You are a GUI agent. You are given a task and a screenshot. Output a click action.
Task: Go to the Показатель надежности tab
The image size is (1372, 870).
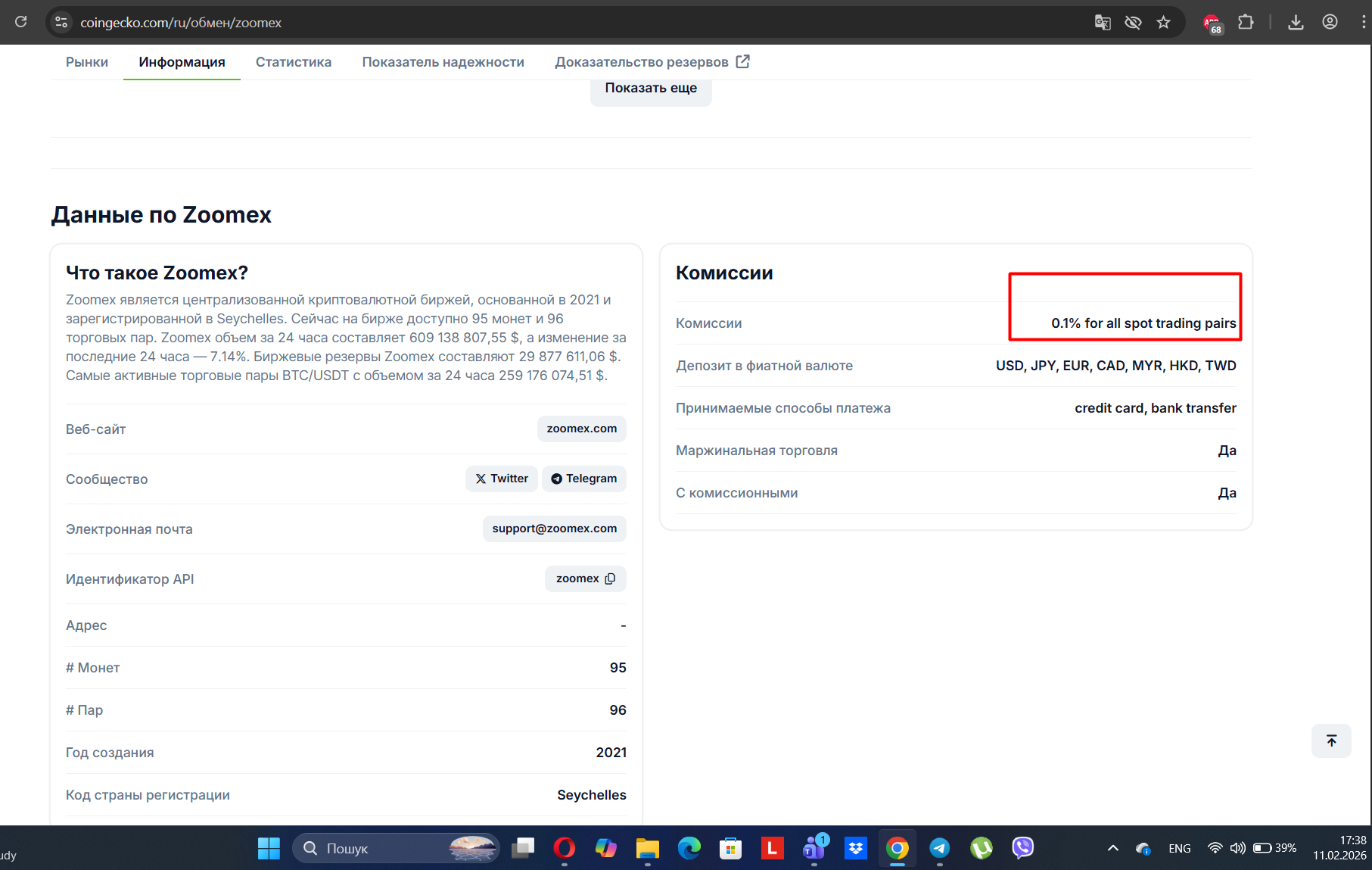coord(443,62)
